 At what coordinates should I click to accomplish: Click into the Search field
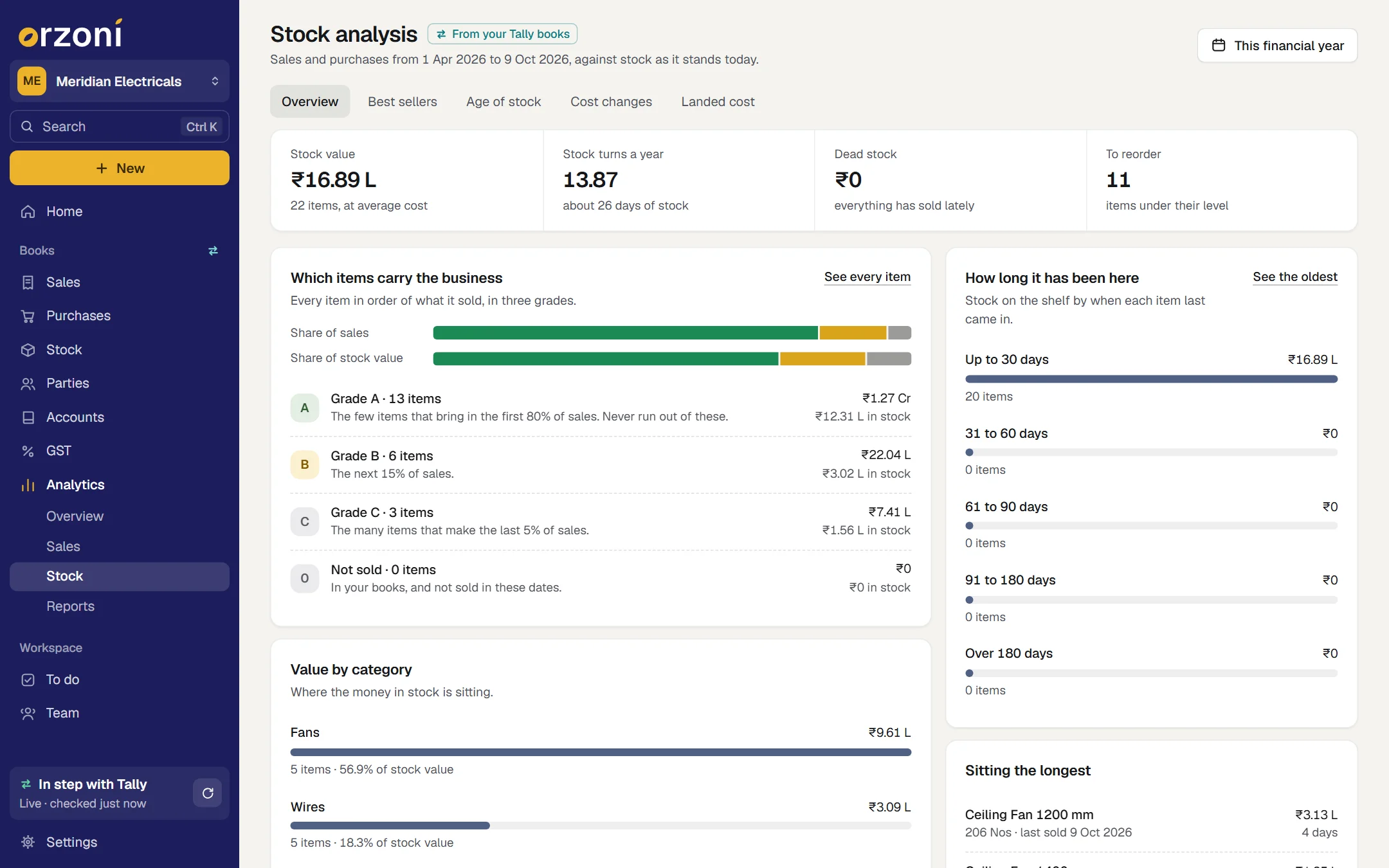pos(120,127)
